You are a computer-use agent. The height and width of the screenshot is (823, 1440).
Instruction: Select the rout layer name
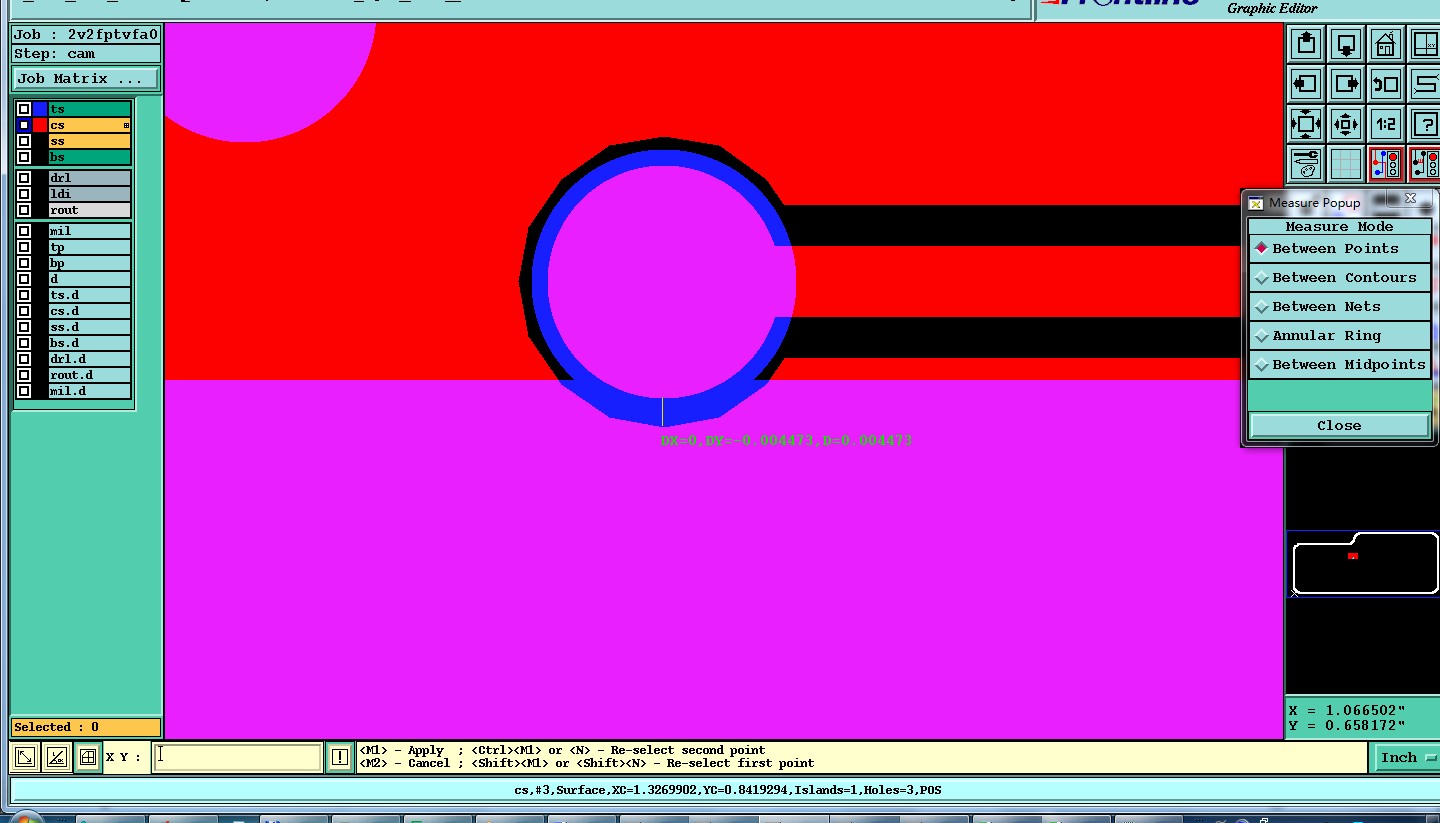tap(89, 210)
